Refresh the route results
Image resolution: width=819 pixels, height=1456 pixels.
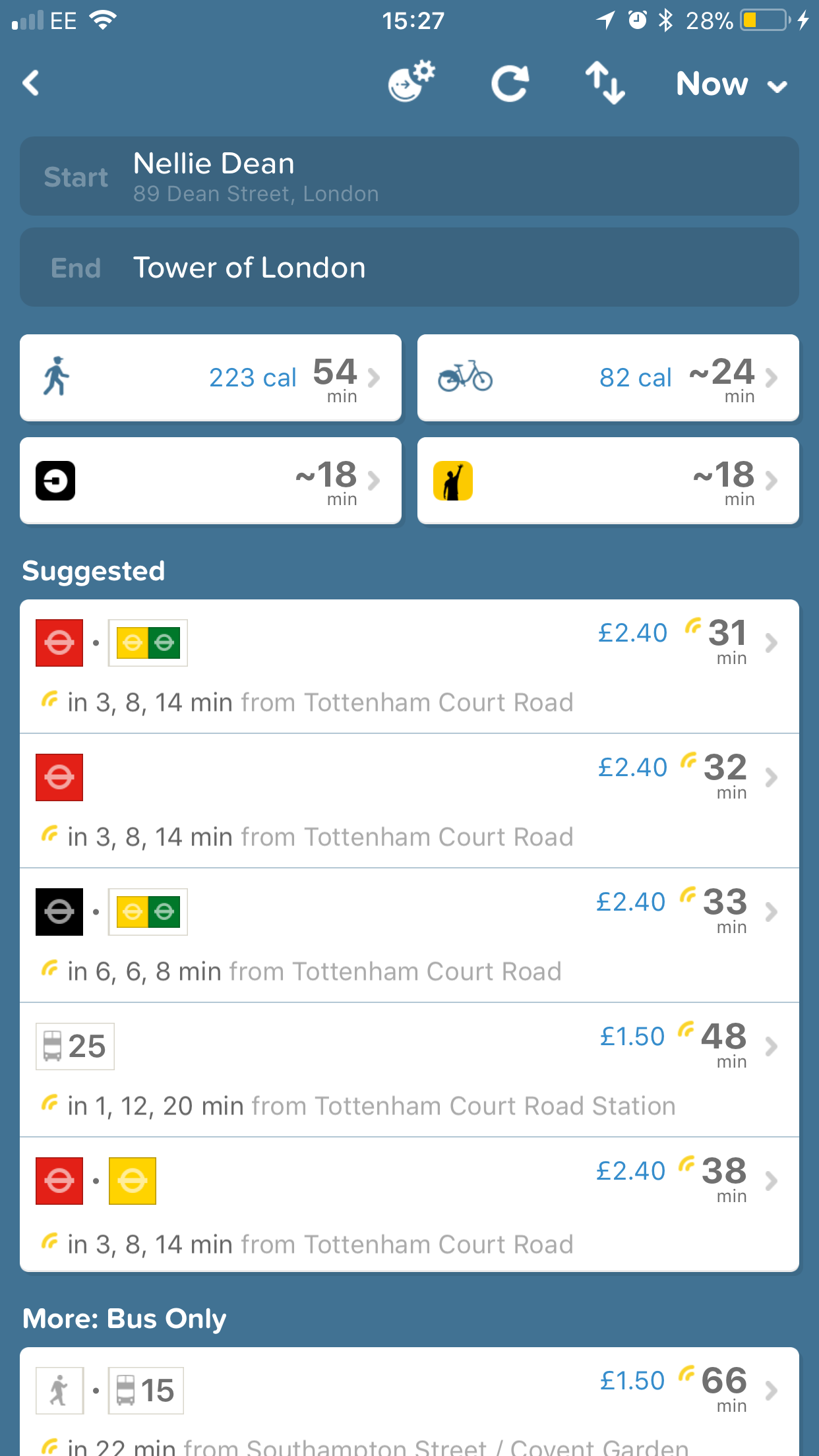[510, 84]
